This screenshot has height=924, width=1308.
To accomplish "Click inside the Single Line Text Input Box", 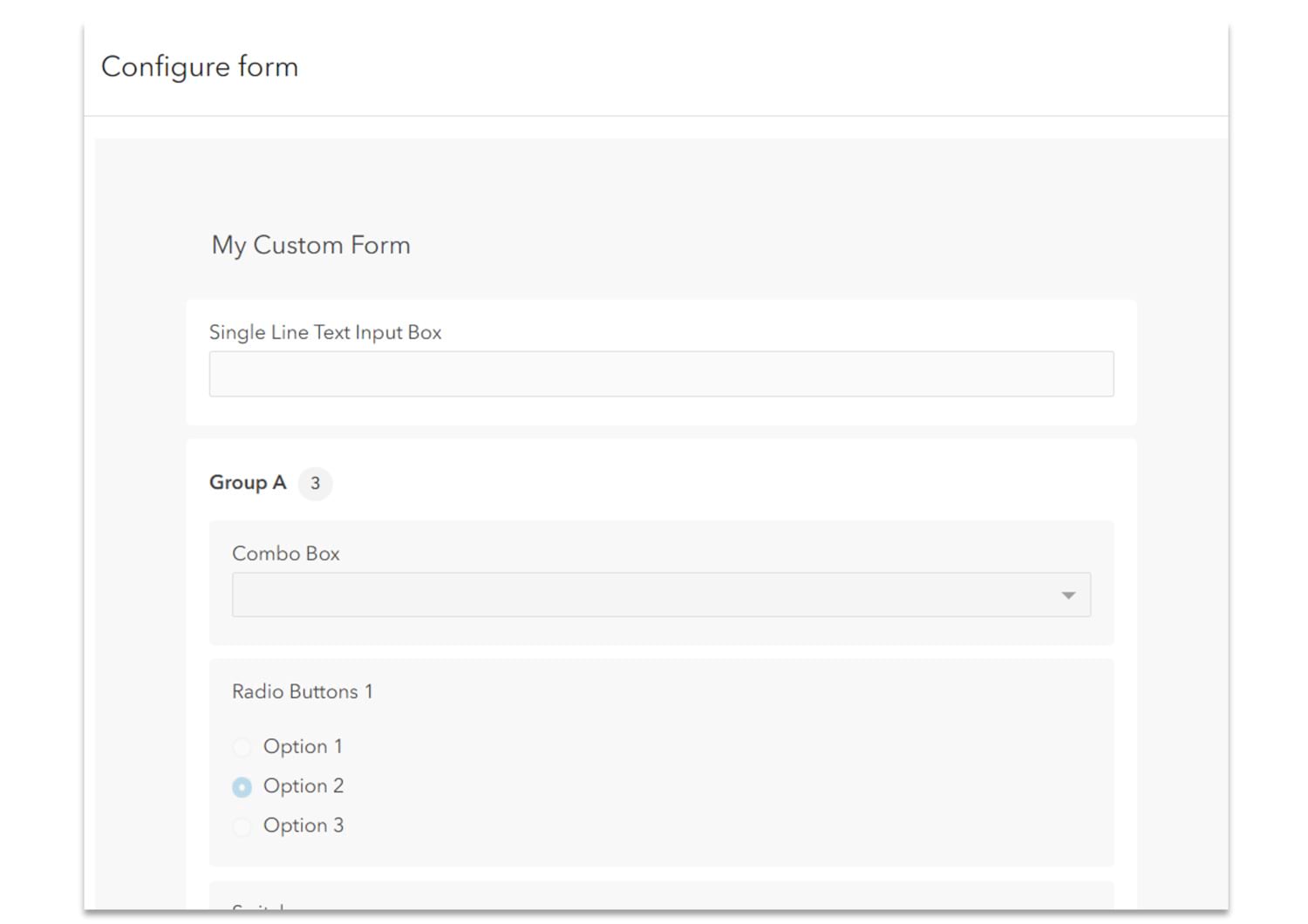I will (x=661, y=373).
